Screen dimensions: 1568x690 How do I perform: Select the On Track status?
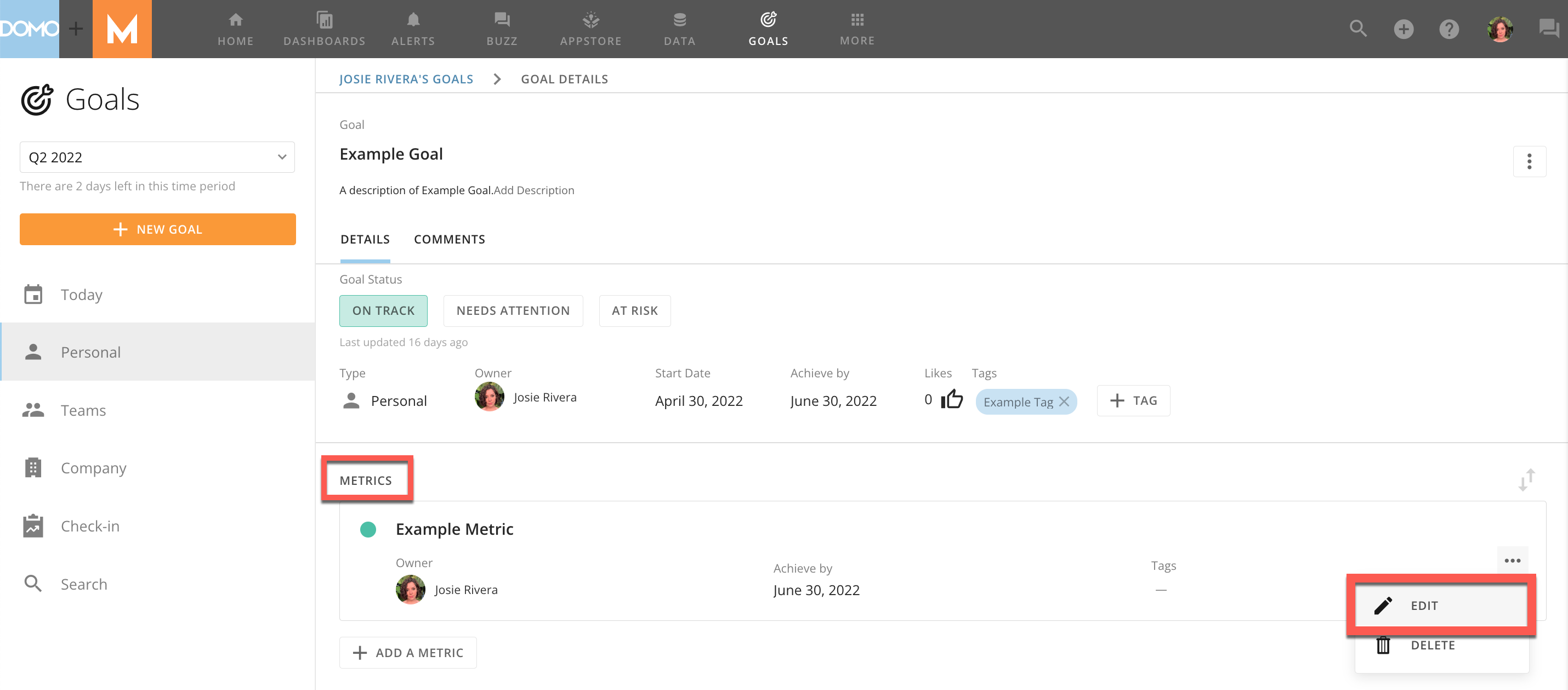(383, 310)
